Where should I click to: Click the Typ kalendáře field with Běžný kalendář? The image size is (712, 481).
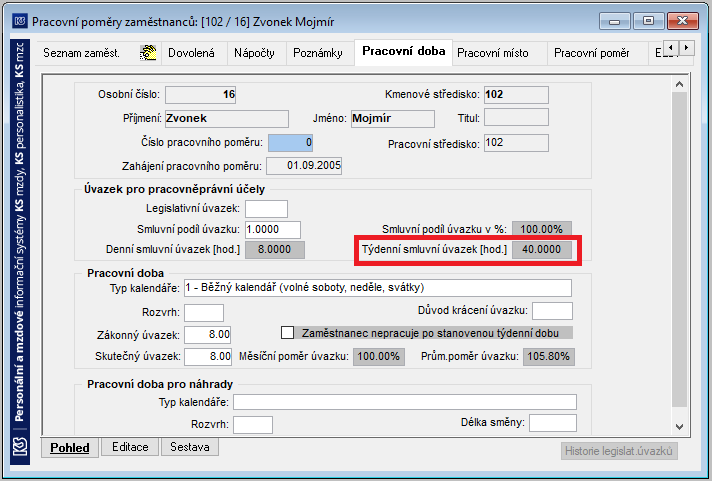378,288
